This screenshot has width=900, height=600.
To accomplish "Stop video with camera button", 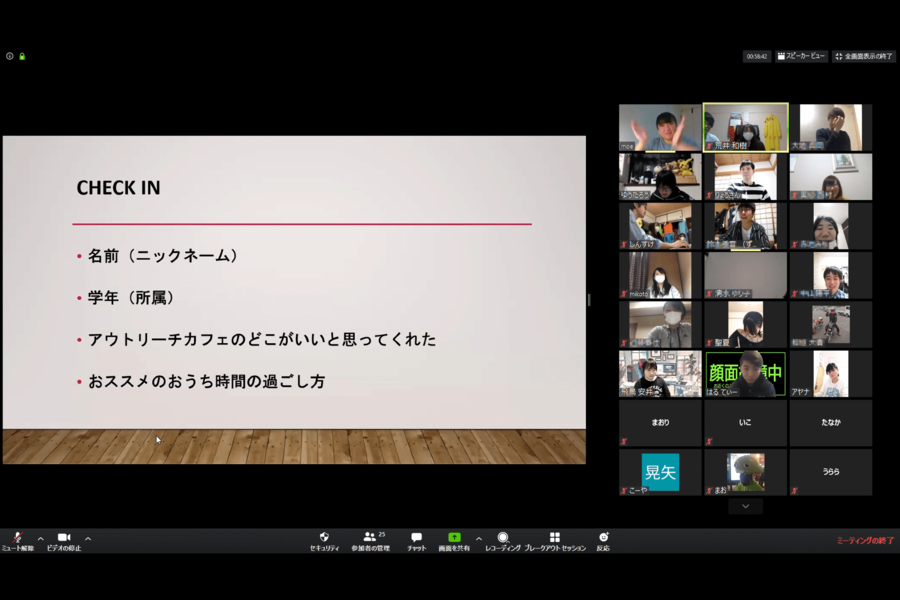I will [64, 540].
